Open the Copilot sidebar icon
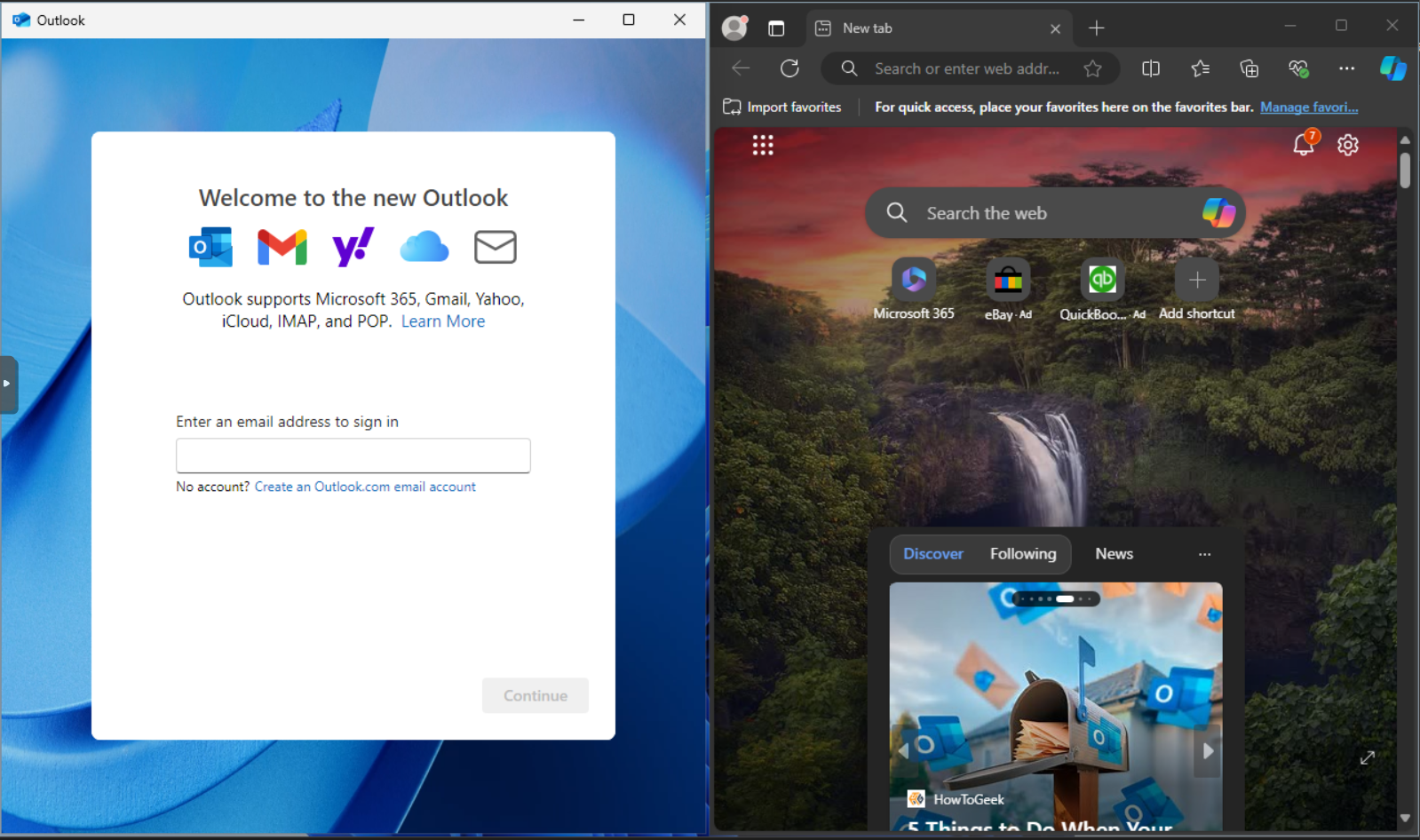Viewport: 1420px width, 840px height. (x=1393, y=68)
